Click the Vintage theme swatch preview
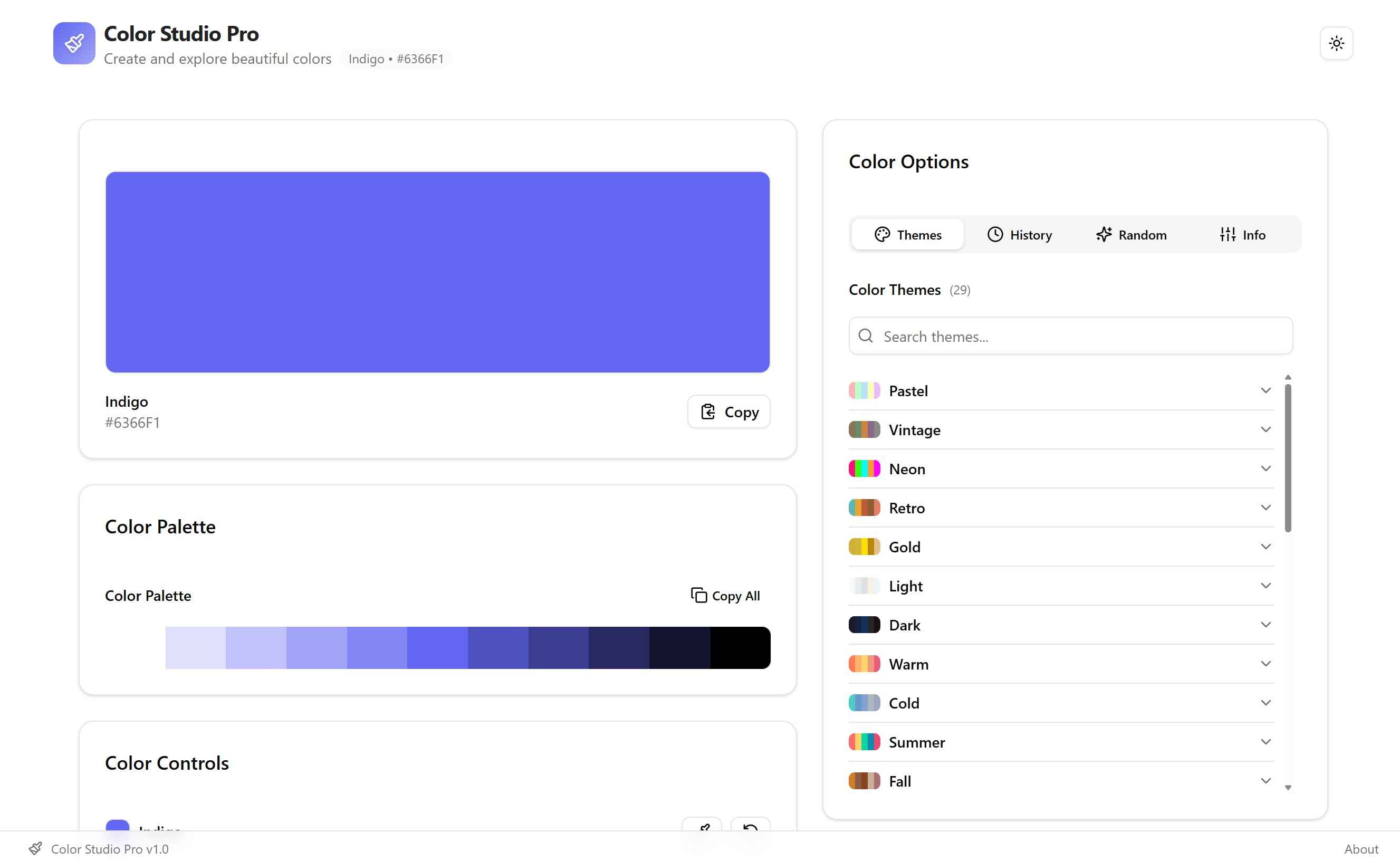Viewport: 1400px width, 861px height. click(x=864, y=429)
